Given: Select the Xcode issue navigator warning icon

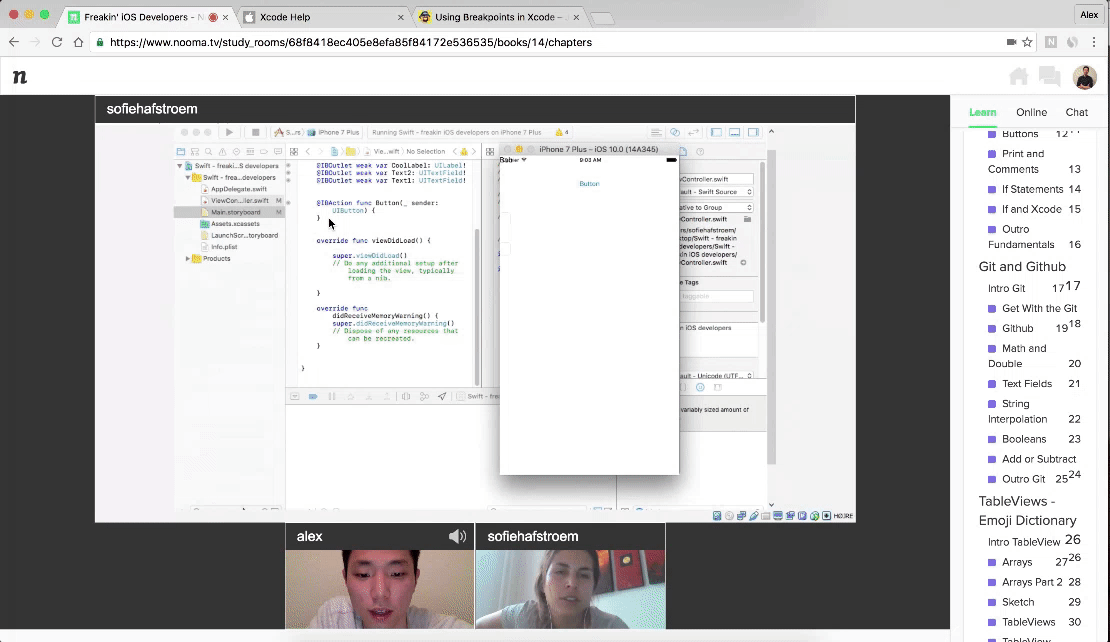Looking at the screenshot, I should (222, 151).
